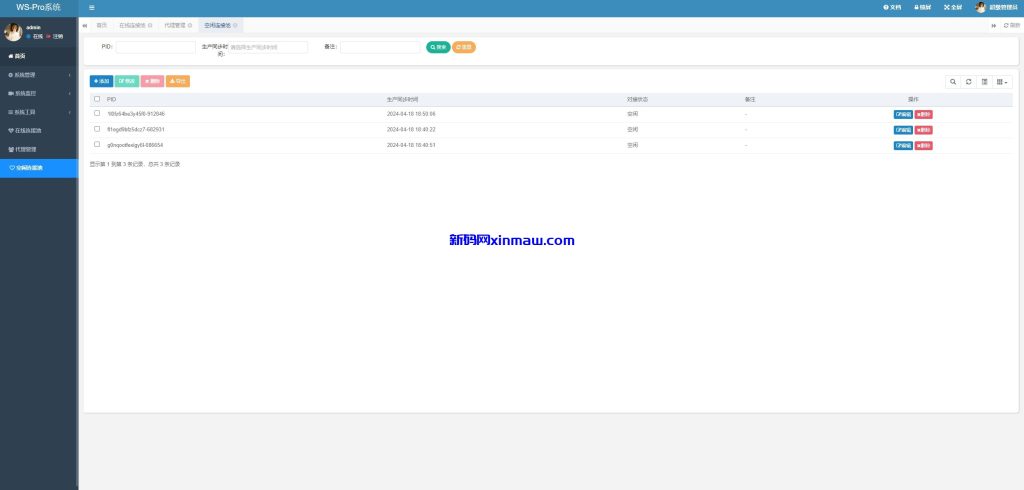
Task: Expand the 系统工具 sidebar menu
Action: (x=38, y=112)
